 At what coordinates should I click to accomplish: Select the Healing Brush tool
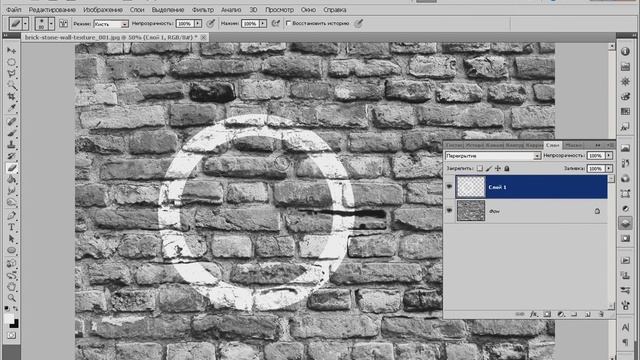pyautogui.click(x=11, y=121)
